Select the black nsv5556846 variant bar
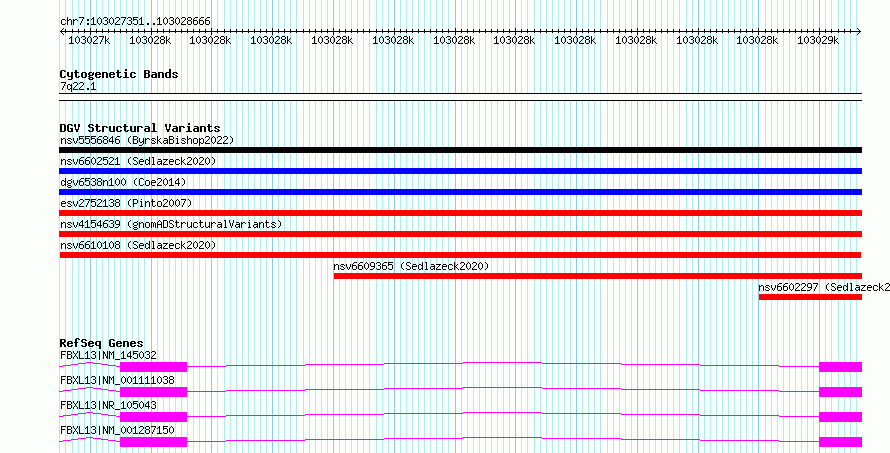890x453 pixels. [x=460, y=150]
